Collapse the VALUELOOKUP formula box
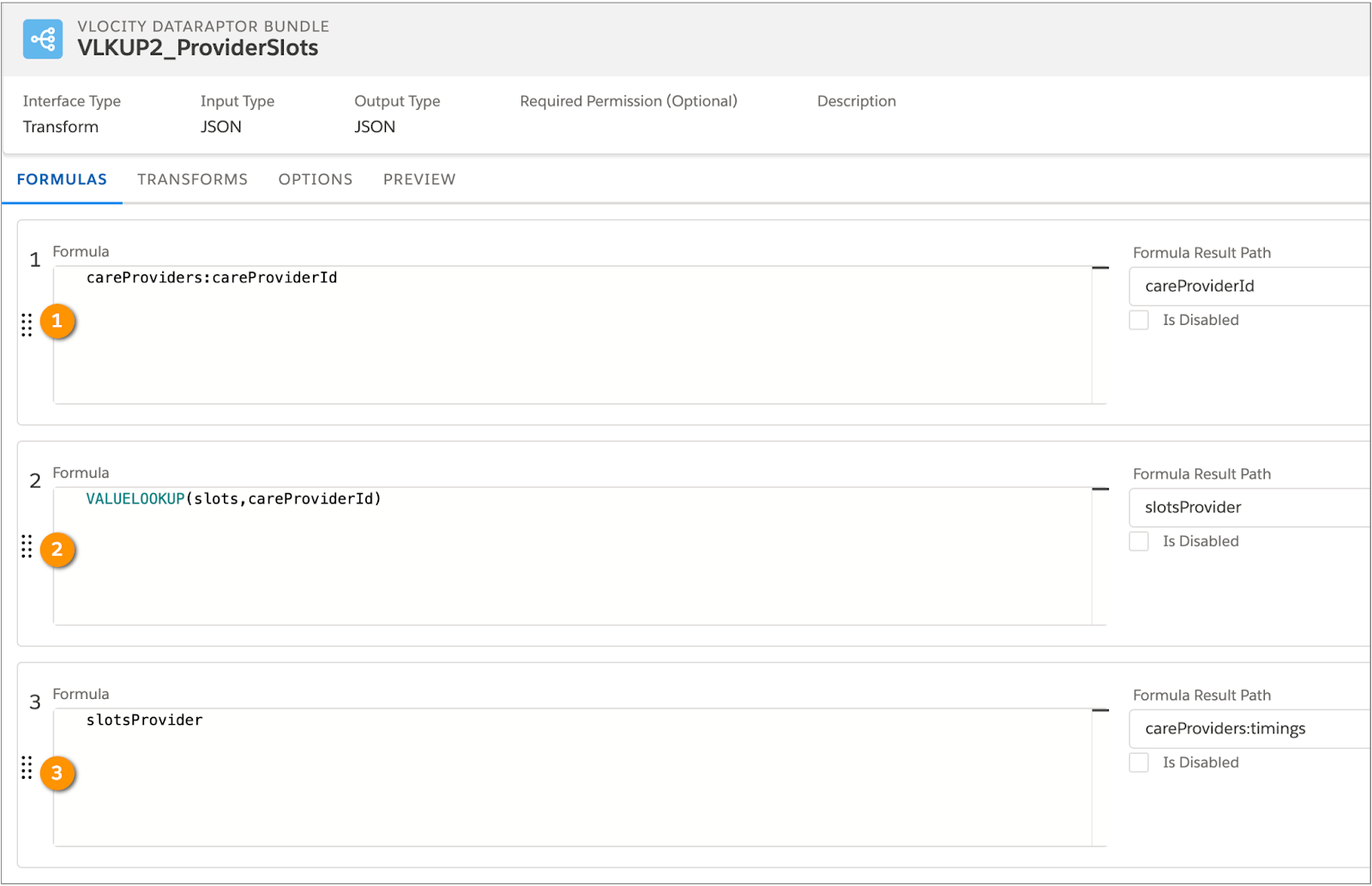Screen dimensions: 1372x886 click(x=1100, y=488)
